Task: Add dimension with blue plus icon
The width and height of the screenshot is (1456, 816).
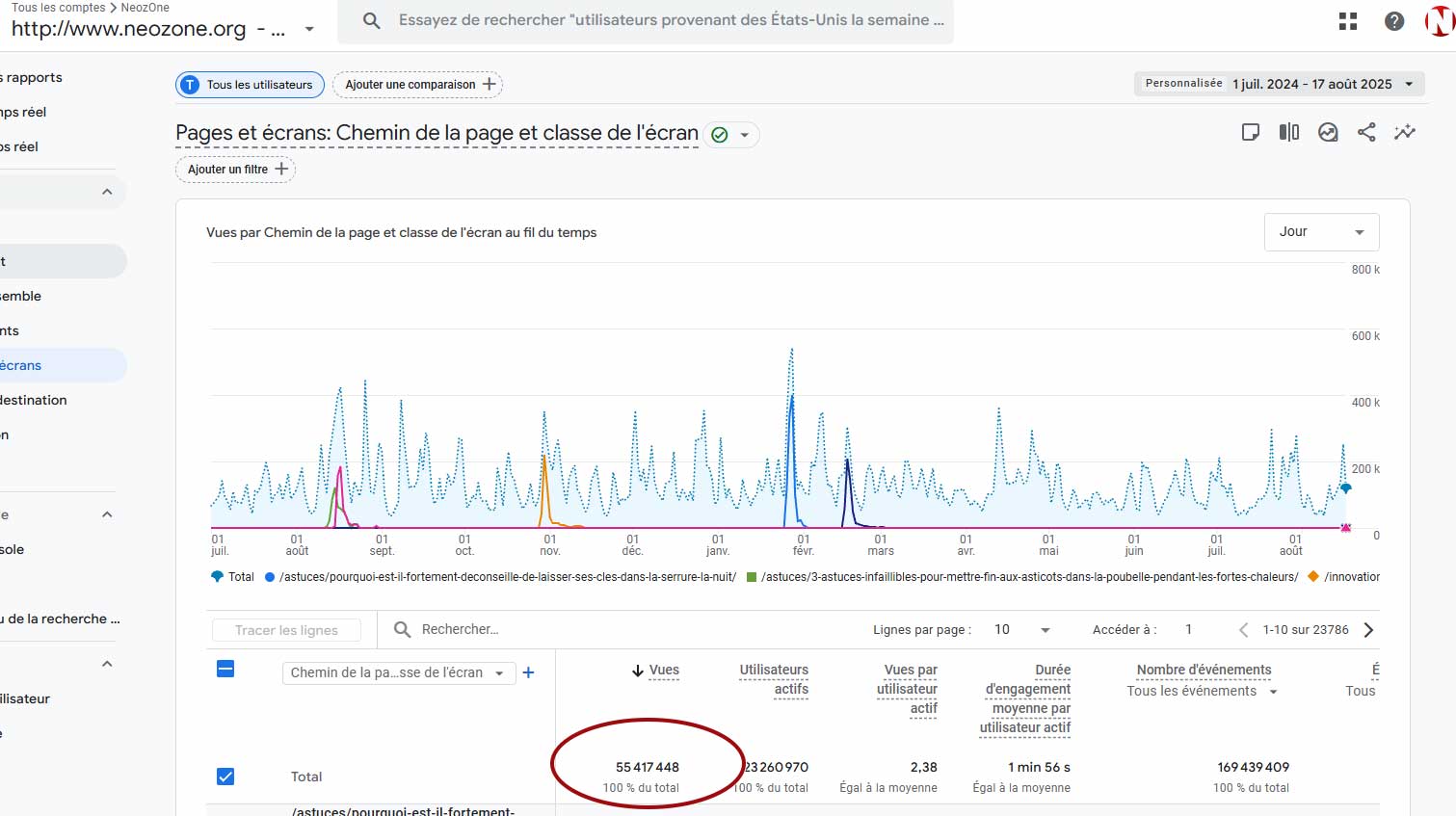Action: tap(528, 672)
